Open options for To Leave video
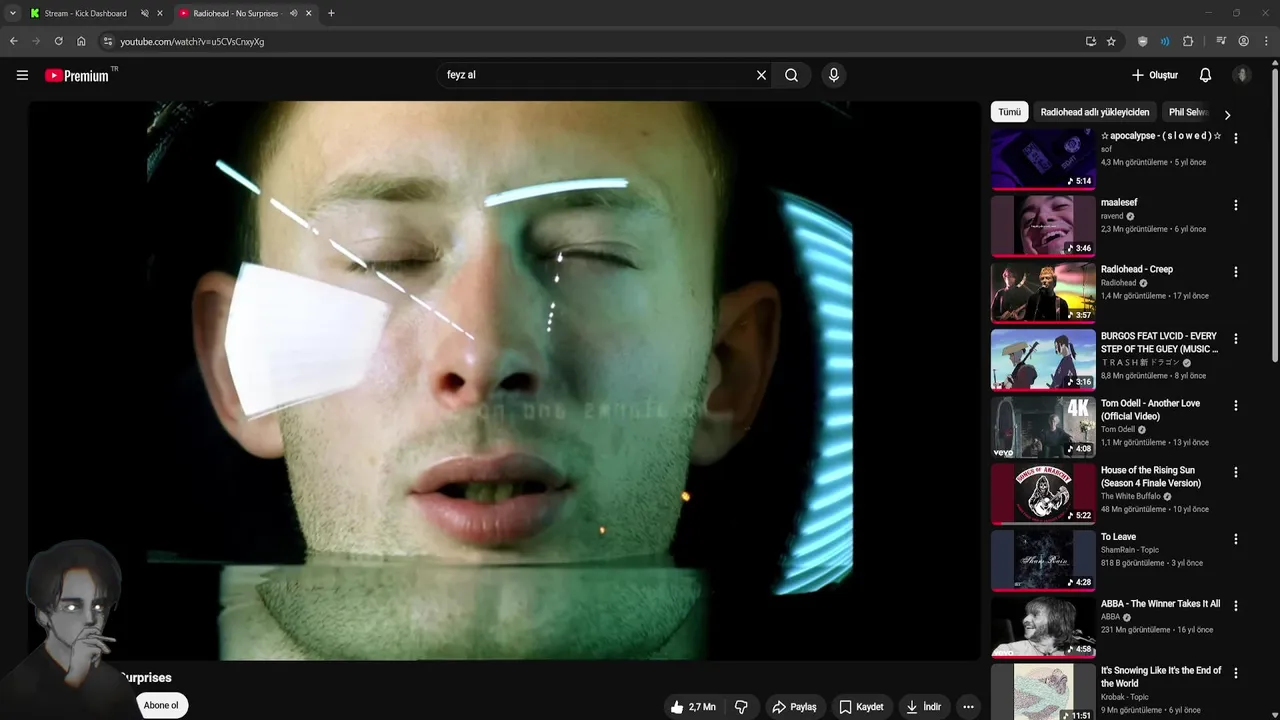Viewport: 1280px width, 720px height. click(x=1236, y=539)
